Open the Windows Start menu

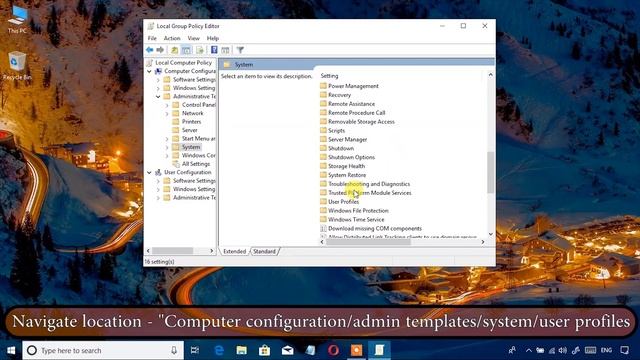pyautogui.click(x=11, y=350)
